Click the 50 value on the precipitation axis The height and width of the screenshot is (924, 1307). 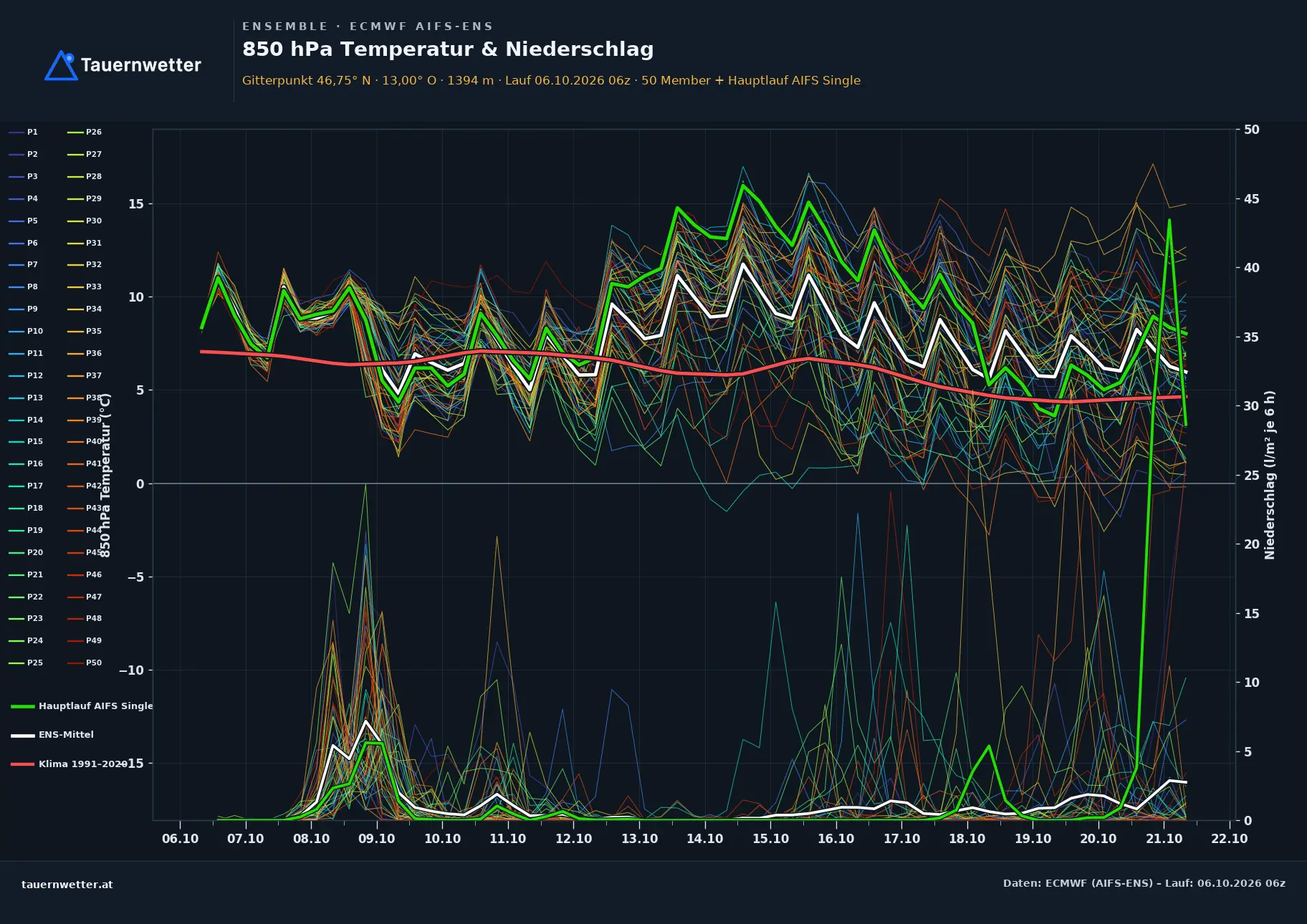click(x=1251, y=130)
